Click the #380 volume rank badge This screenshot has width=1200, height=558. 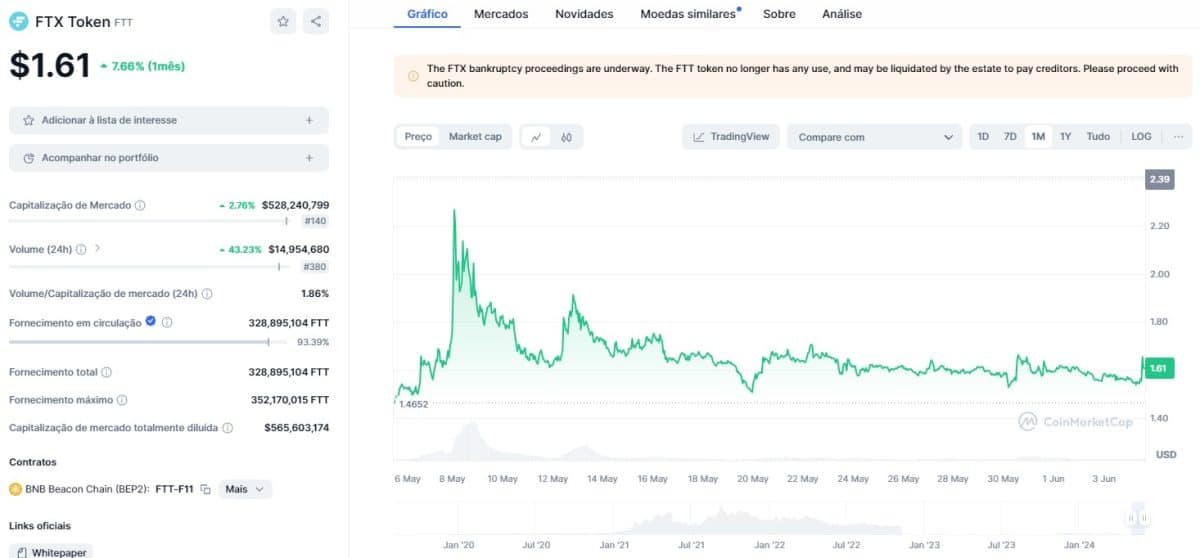click(x=314, y=267)
